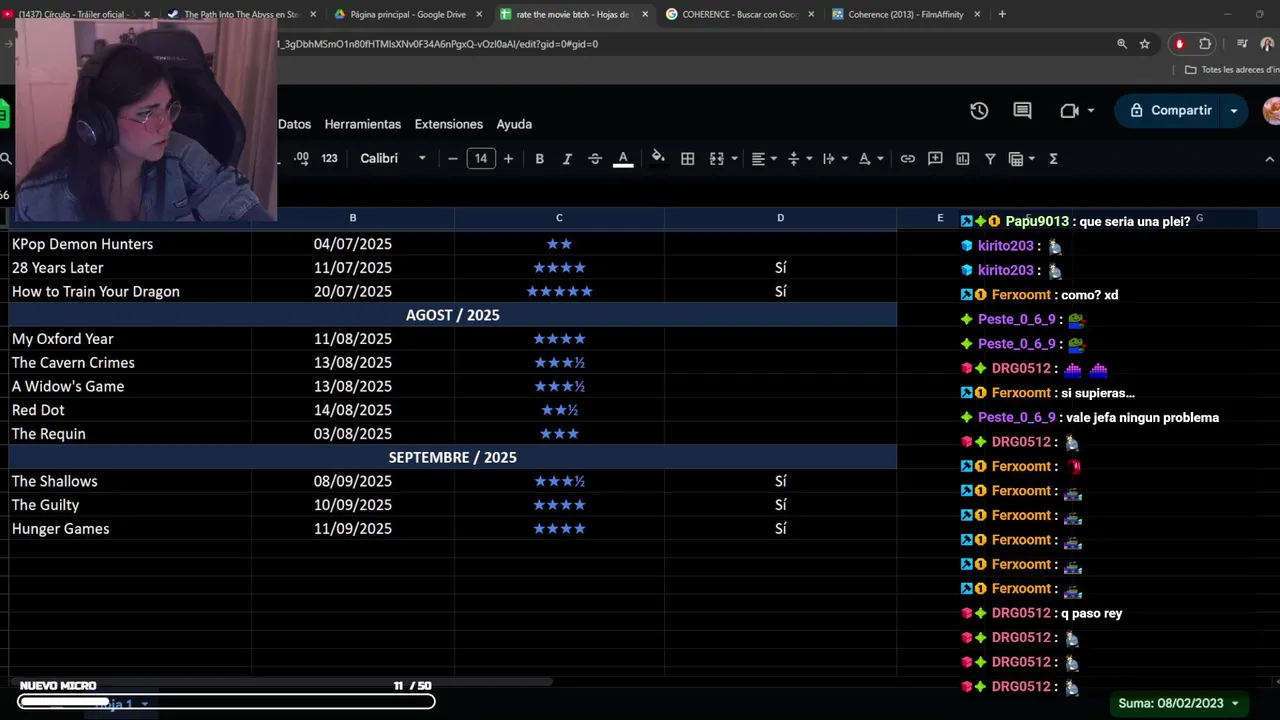Switch to Coherence FilmAffinity tab
This screenshot has width=1280, height=720.
905,14
